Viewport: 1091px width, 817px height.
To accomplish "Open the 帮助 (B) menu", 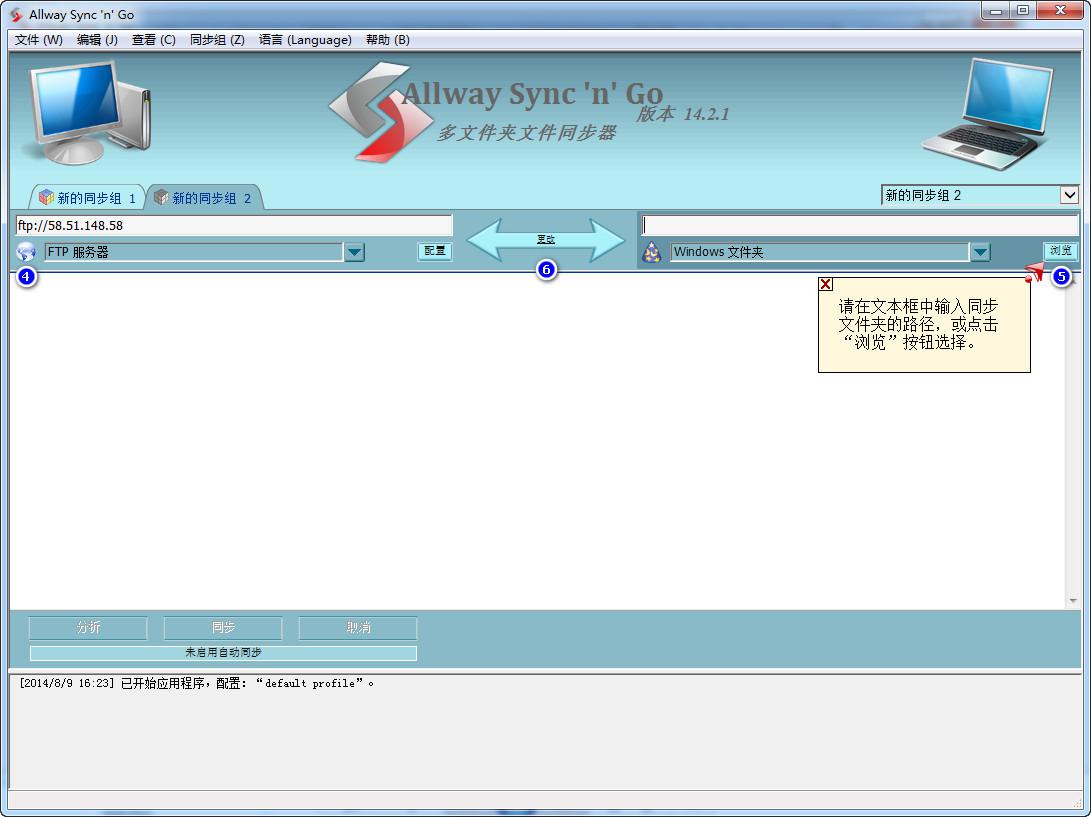I will point(388,40).
